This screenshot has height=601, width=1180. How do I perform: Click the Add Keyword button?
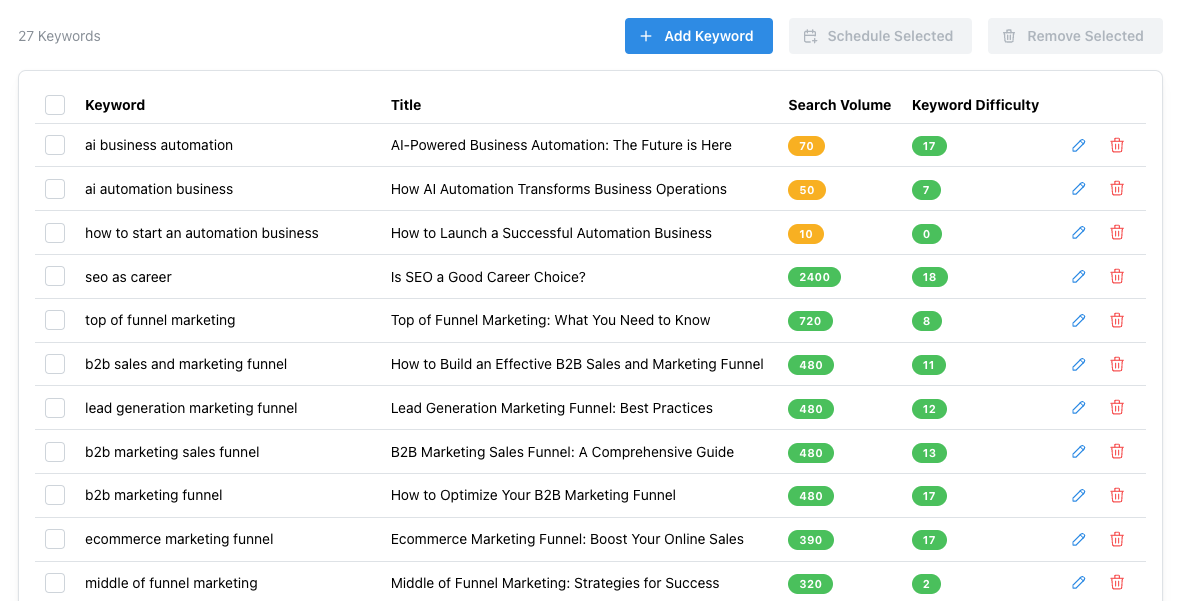(x=698, y=35)
